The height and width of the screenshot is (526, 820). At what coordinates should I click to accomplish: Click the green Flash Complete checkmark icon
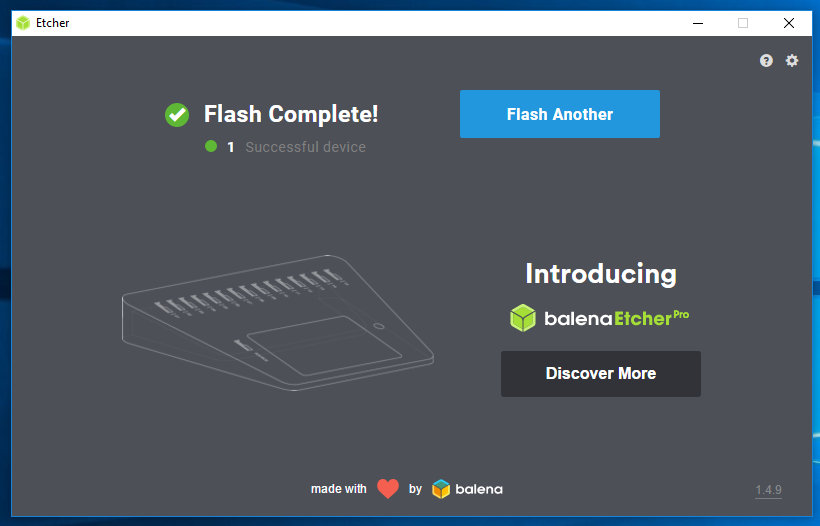click(x=177, y=115)
